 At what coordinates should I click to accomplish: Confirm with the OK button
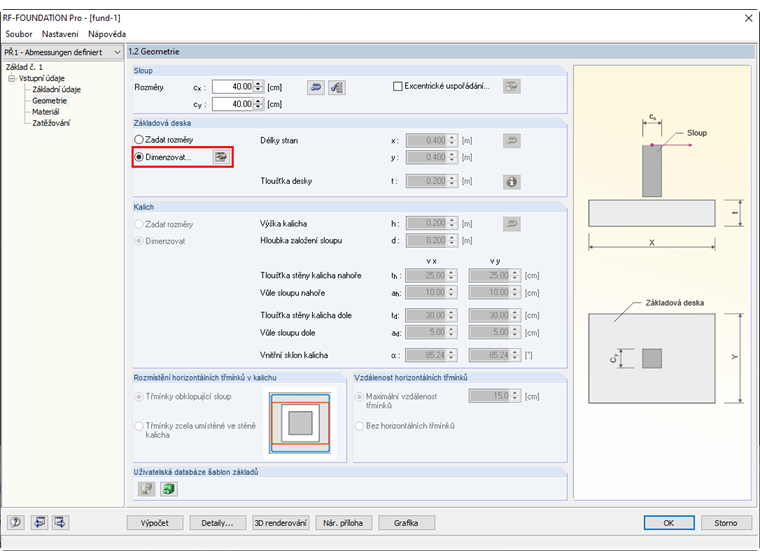tap(669, 523)
